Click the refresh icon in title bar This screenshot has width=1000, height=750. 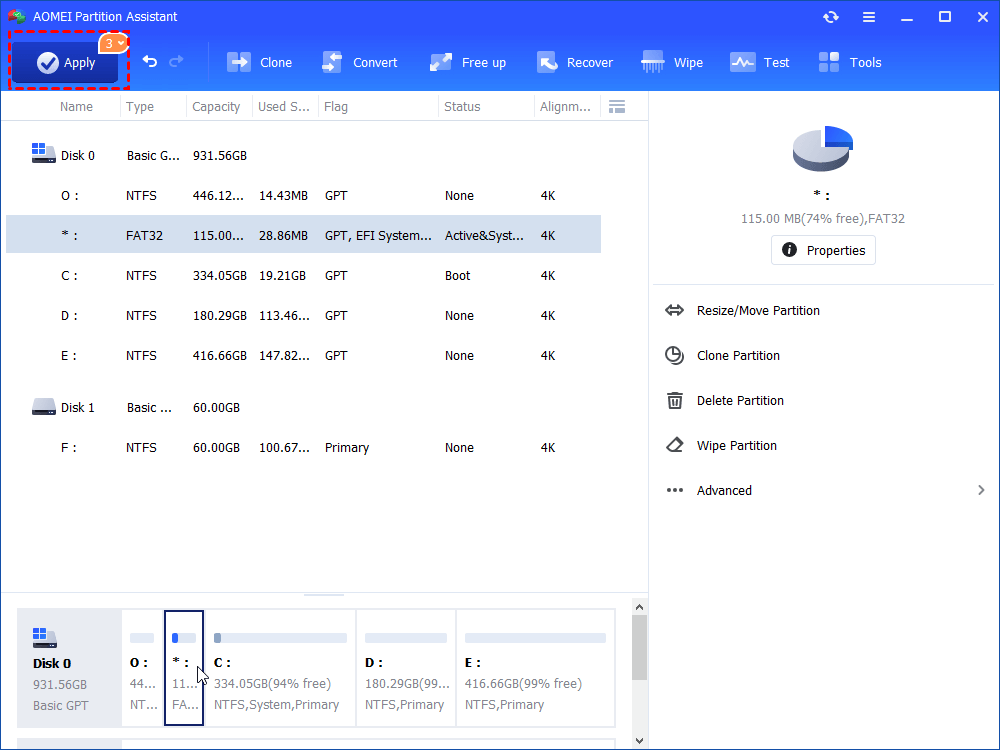830,17
